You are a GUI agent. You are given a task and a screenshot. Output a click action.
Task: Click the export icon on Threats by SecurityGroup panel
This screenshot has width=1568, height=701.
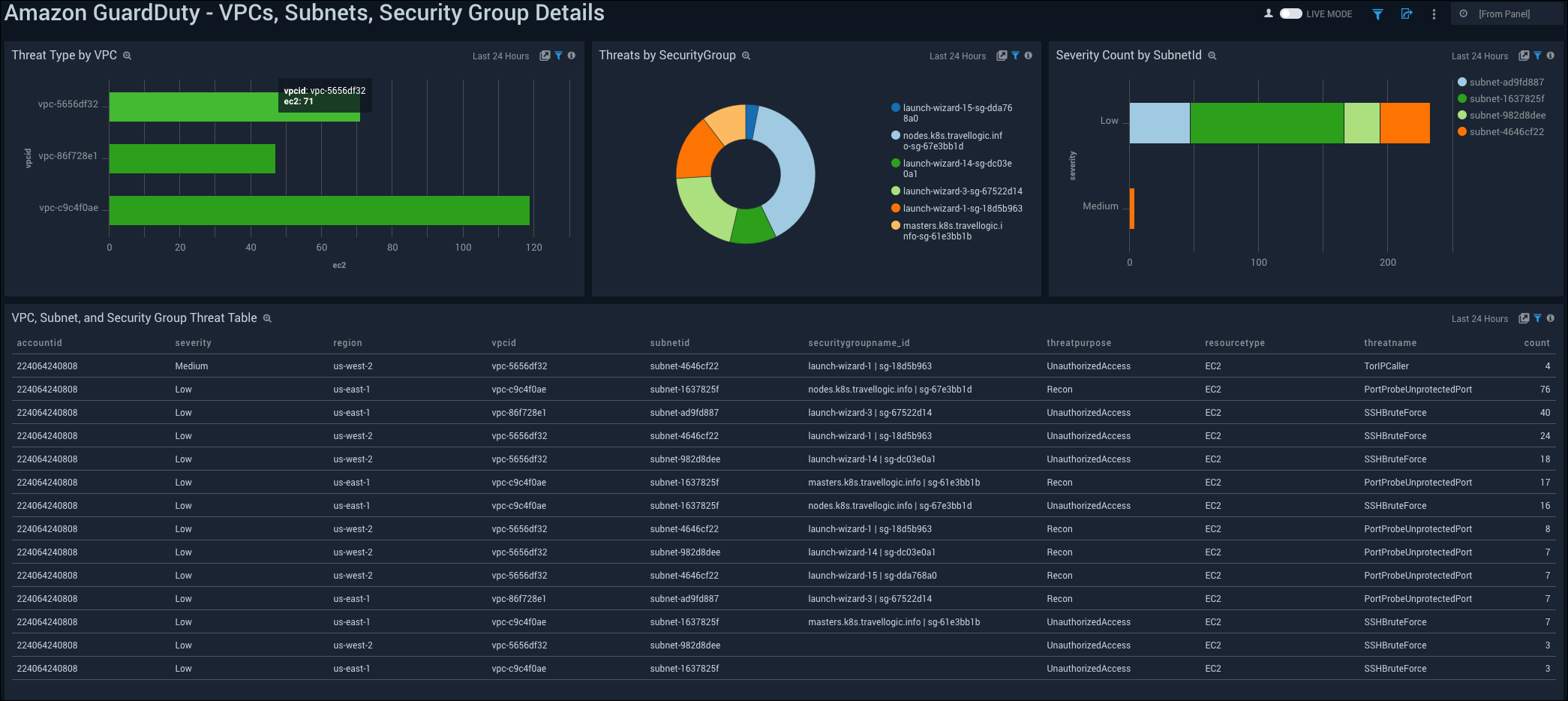(x=1002, y=56)
